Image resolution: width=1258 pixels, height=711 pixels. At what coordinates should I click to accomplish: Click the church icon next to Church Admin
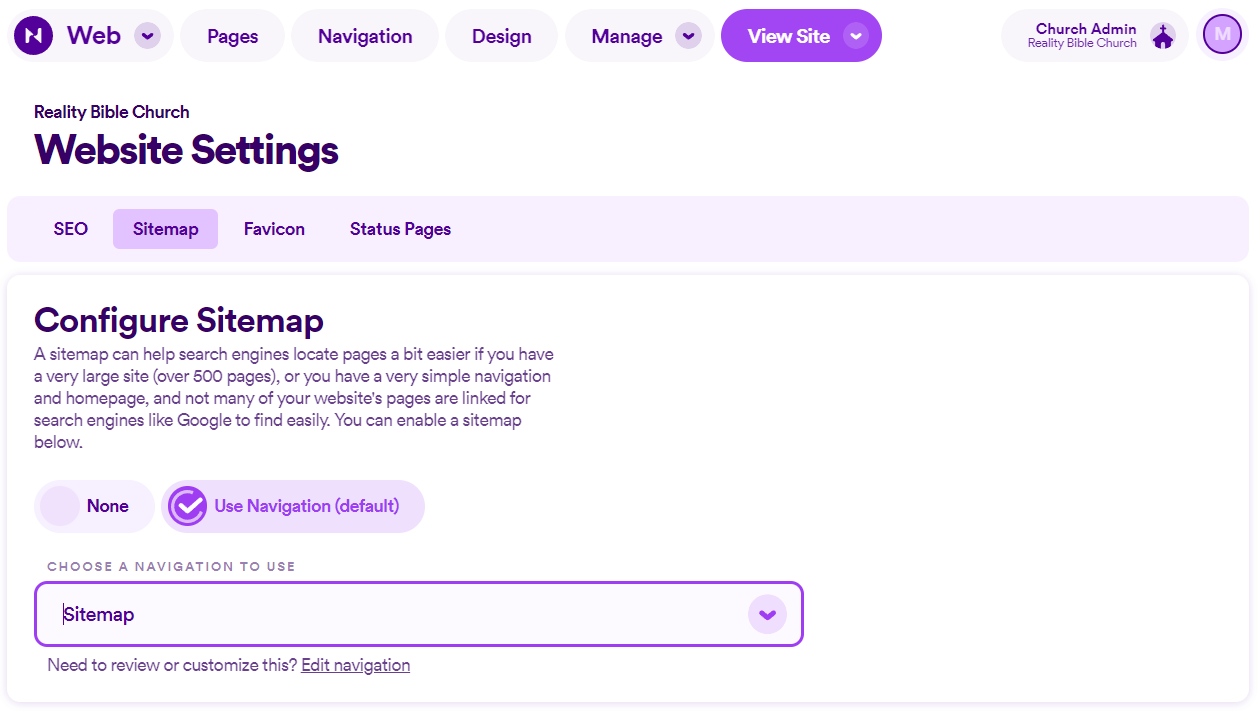1163,34
